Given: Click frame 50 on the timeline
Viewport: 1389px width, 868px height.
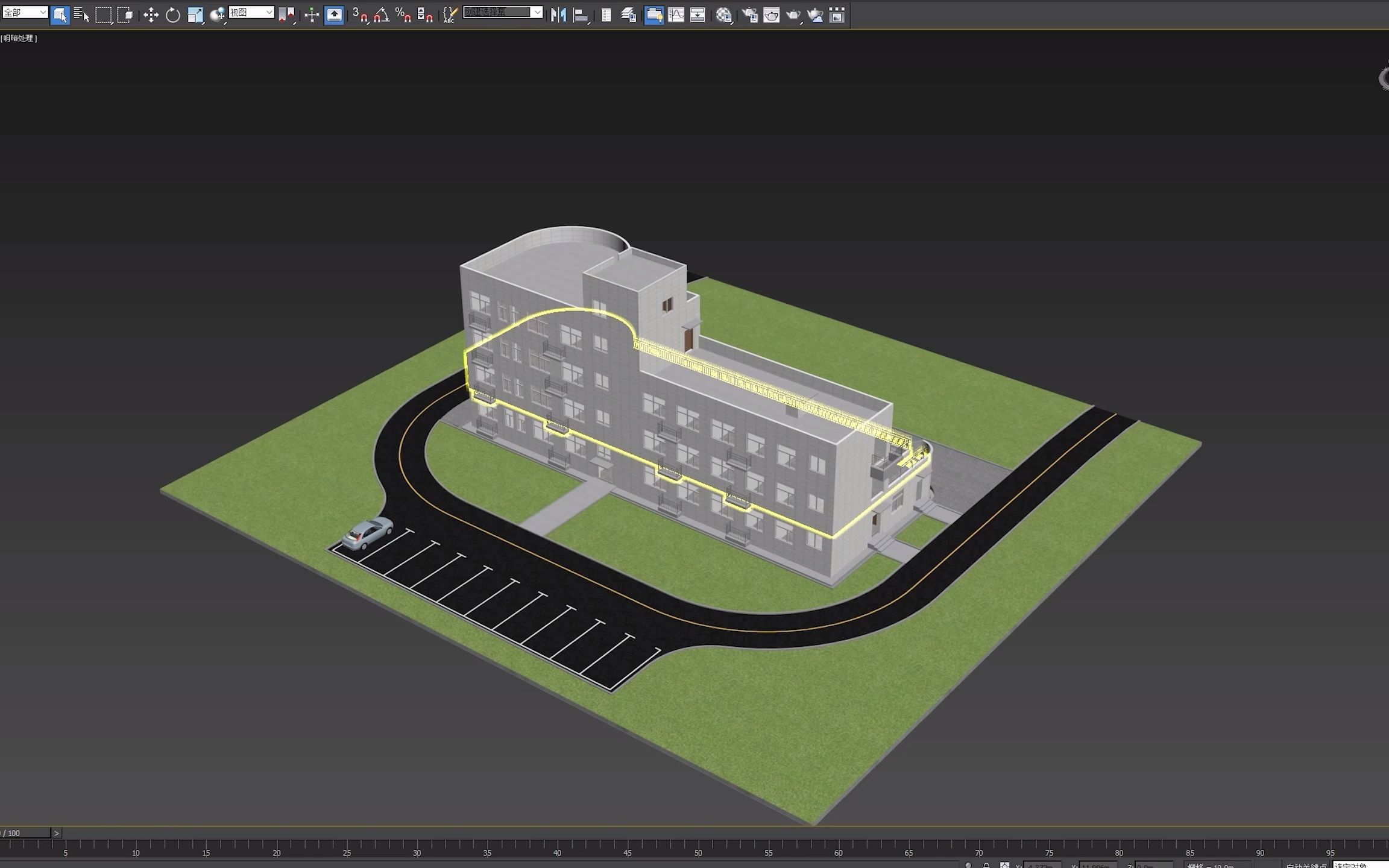Looking at the screenshot, I should tap(698, 849).
